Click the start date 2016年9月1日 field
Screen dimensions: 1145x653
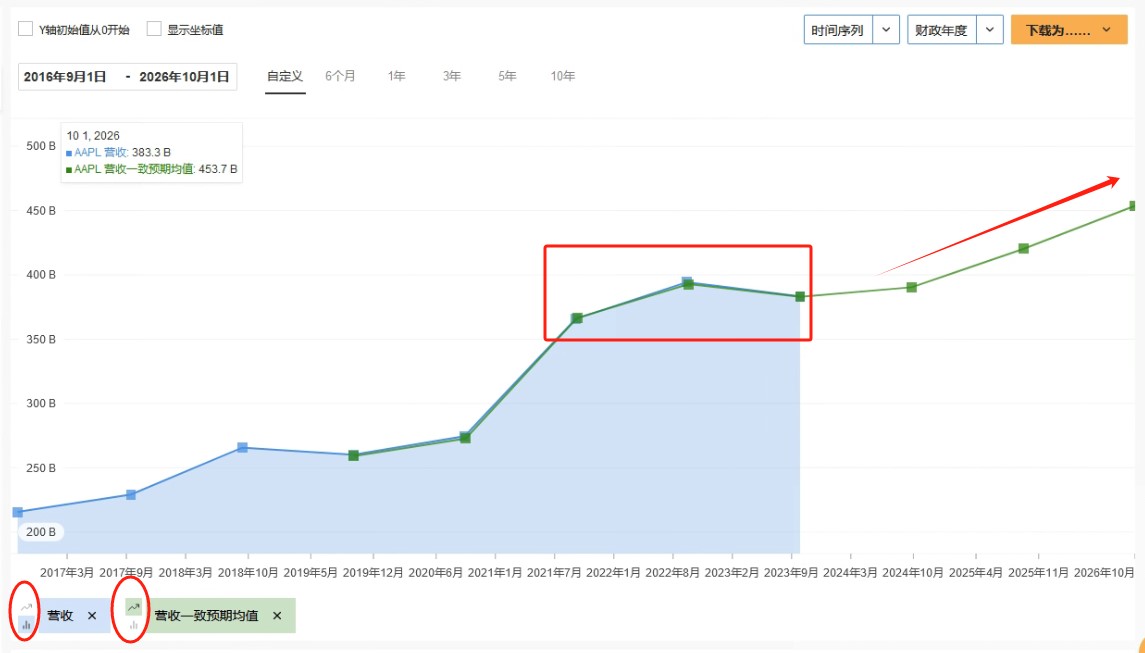click(x=65, y=77)
